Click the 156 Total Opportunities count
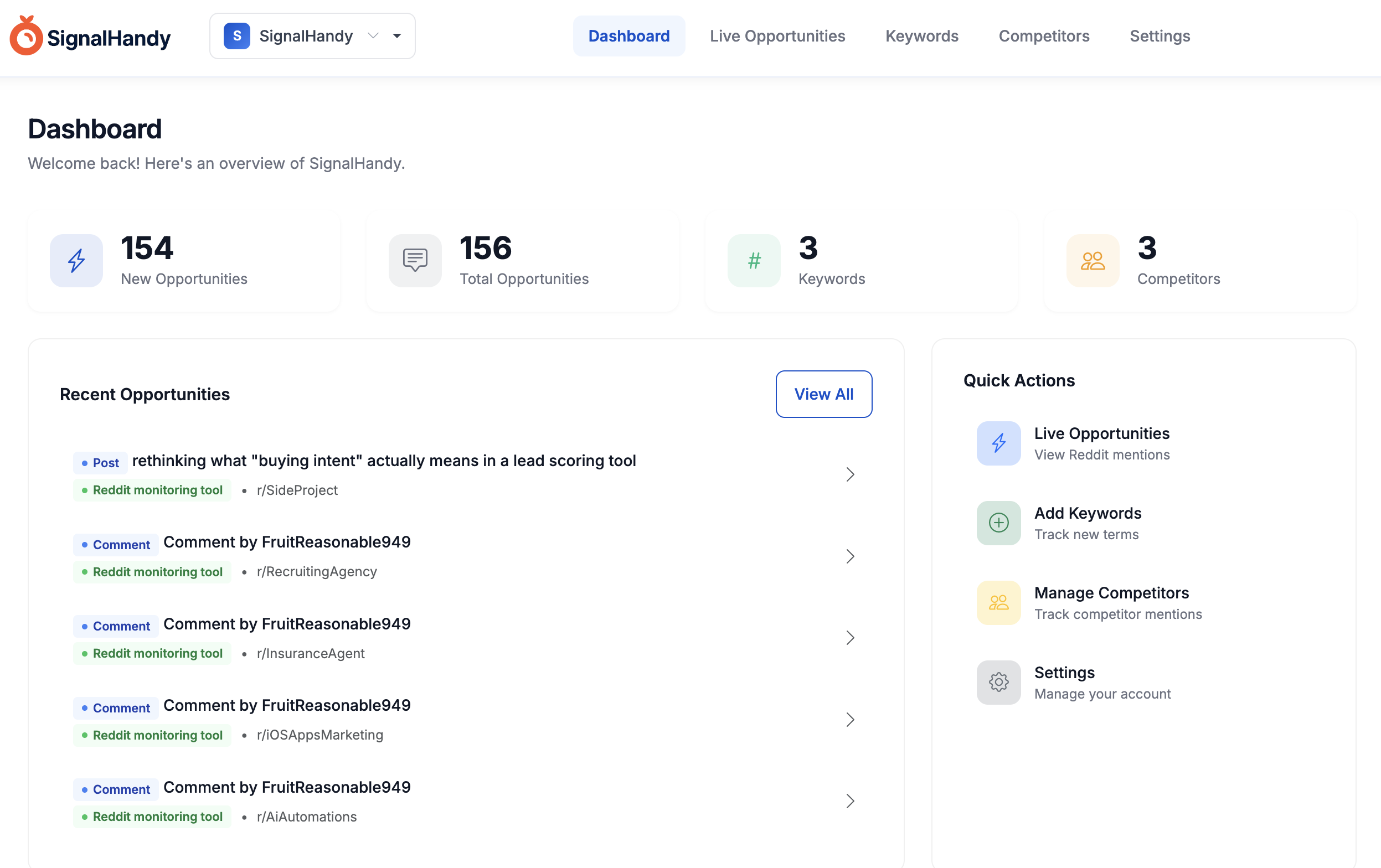 click(486, 247)
